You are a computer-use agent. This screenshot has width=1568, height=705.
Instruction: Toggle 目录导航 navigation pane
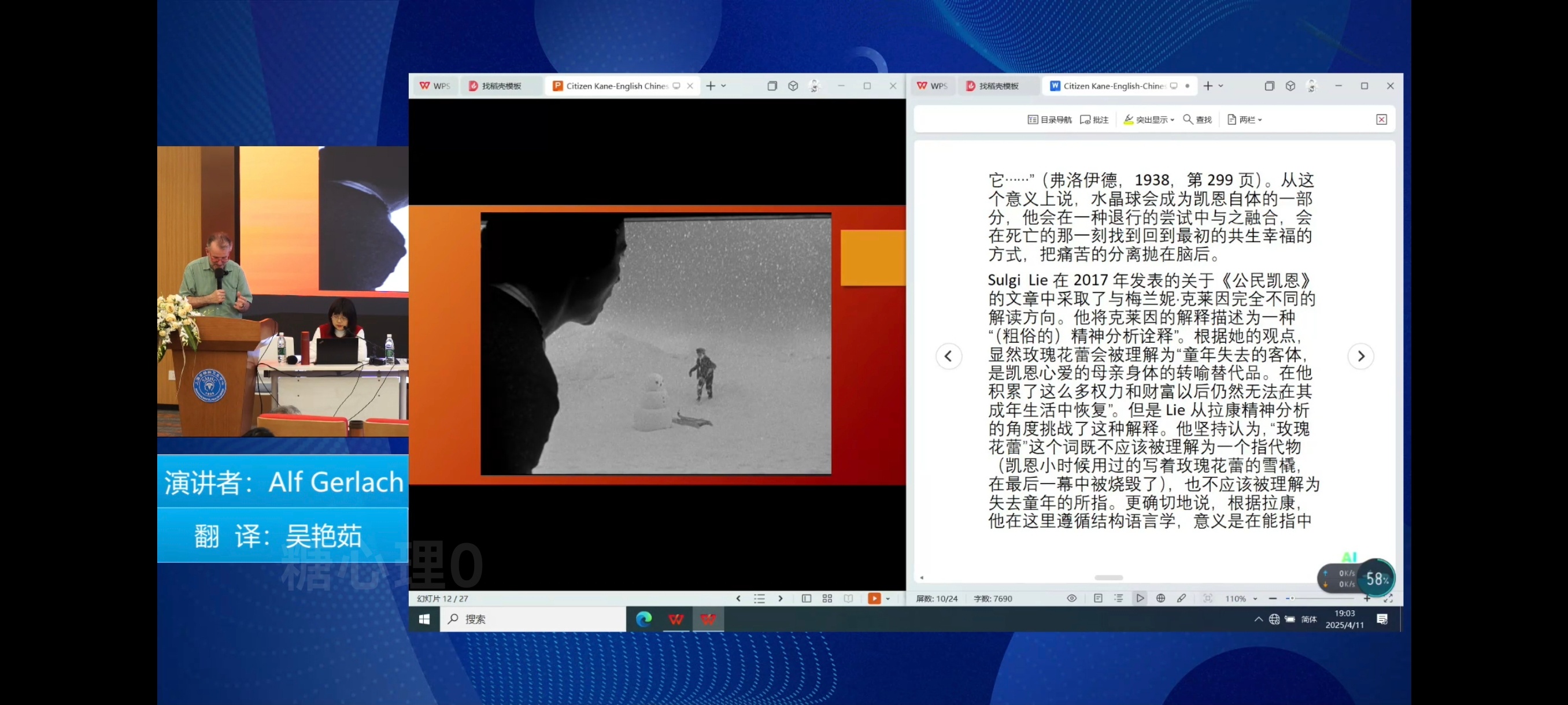coord(1049,120)
